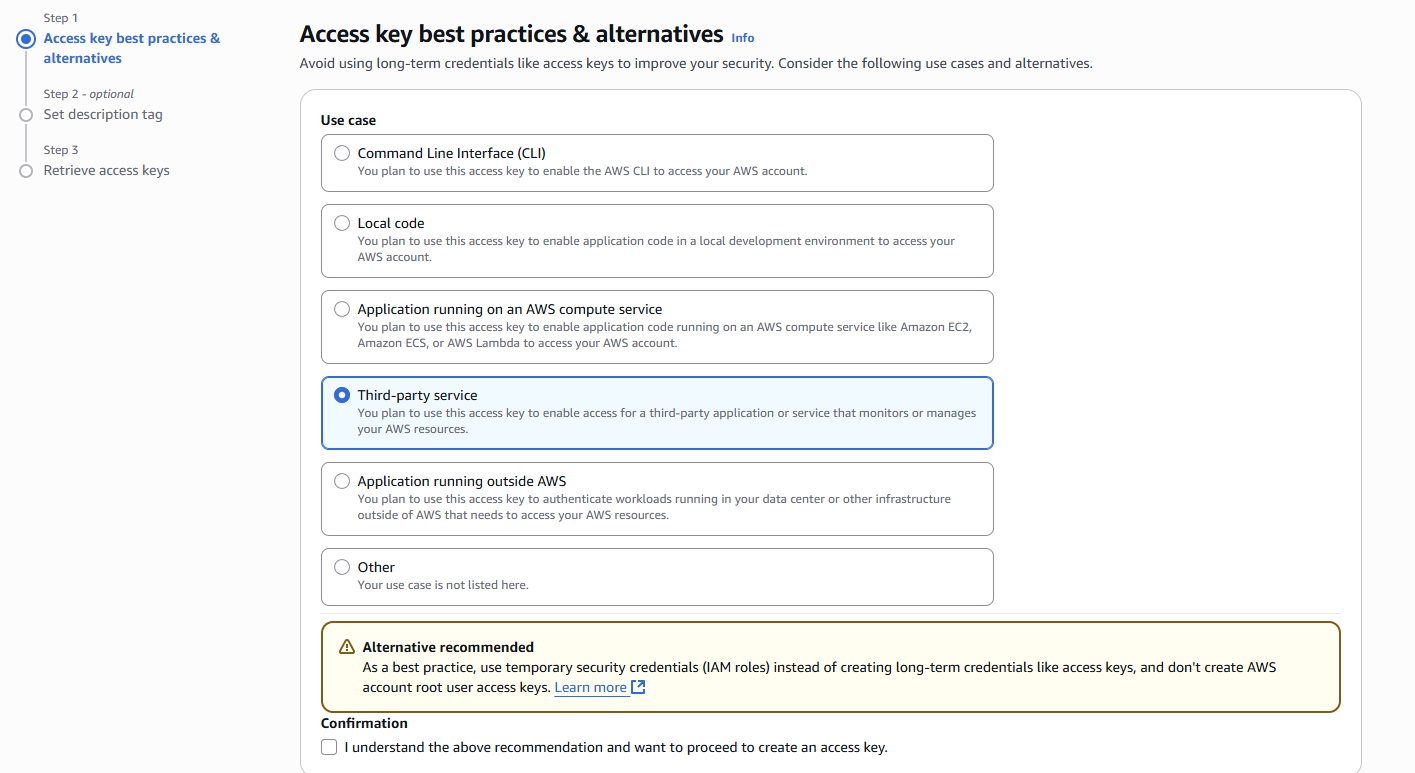
Task: Go to Retrieve access keys step
Action: click(107, 171)
